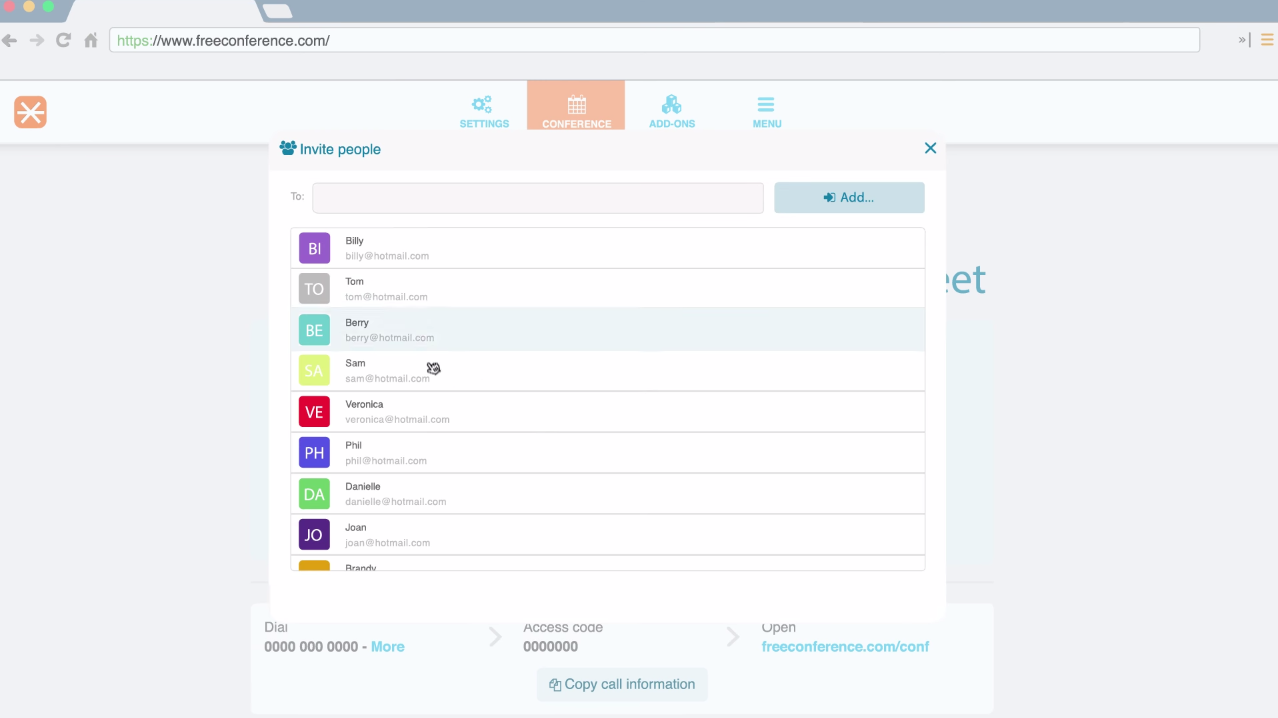Focus the To: recipient input field
The height and width of the screenshot is (718, 1278).
(538, 197)
